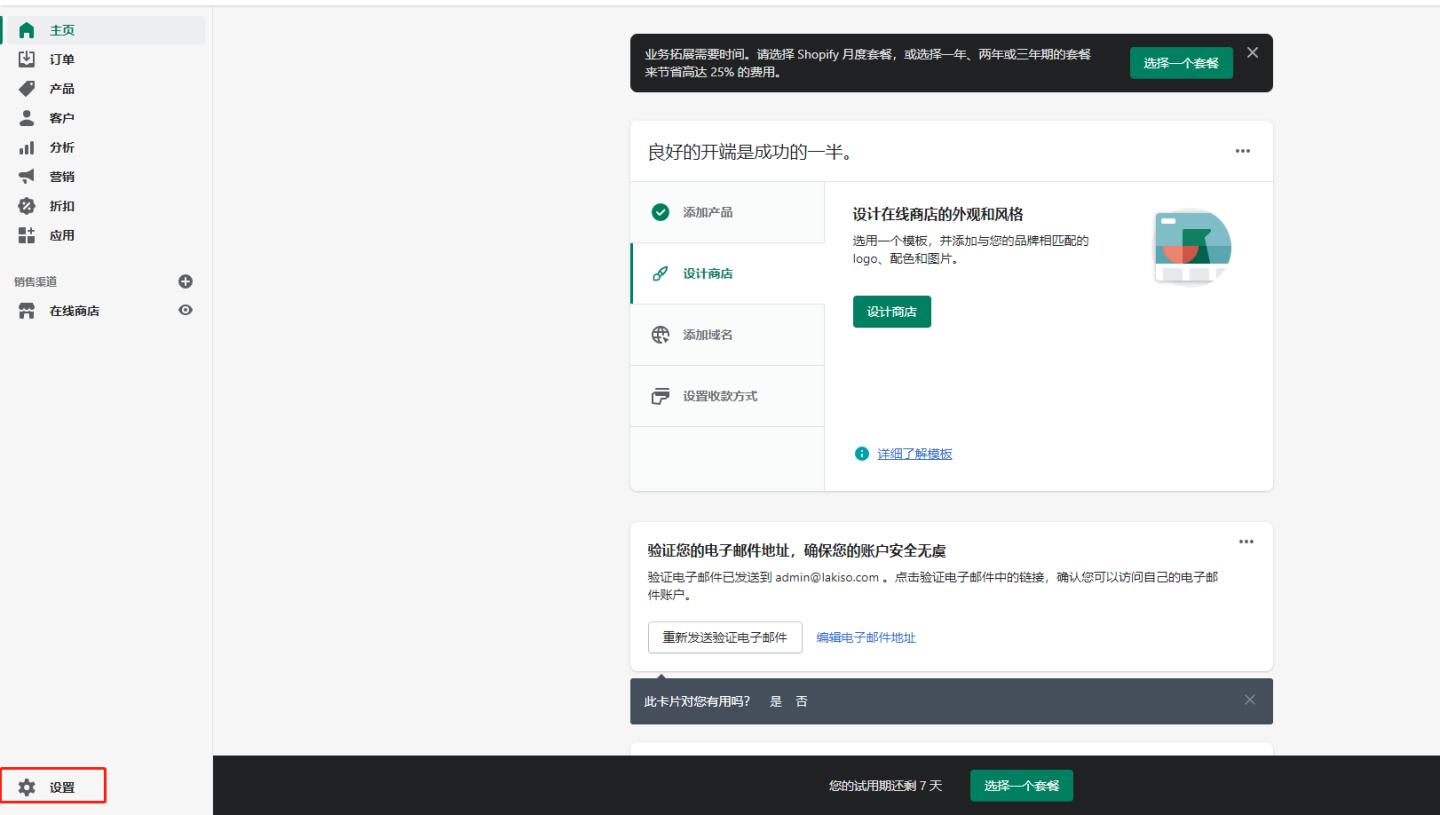Add a sales channel with the plus icon
The image size is (1440, 815).
185,282
